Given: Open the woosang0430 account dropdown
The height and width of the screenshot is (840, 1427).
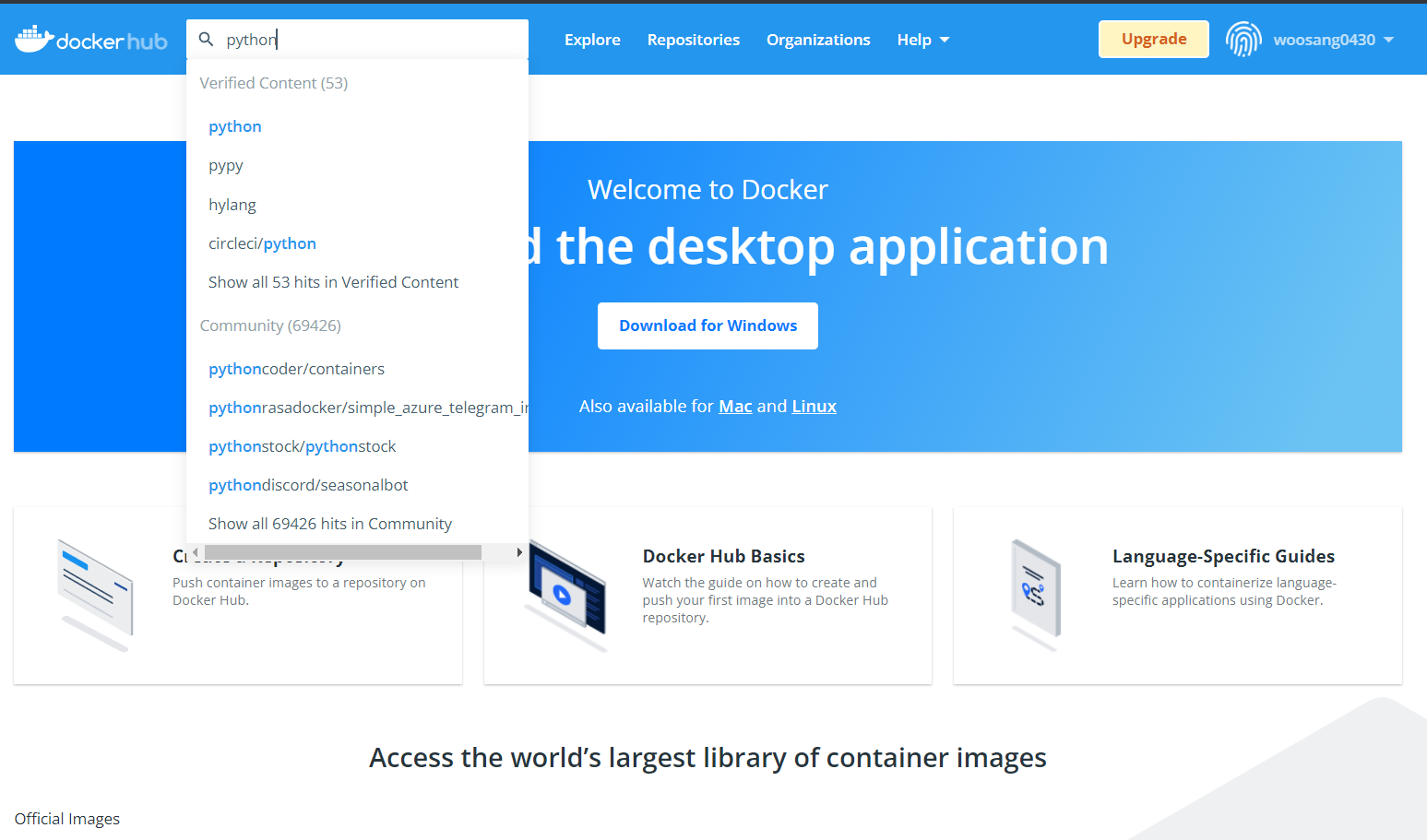Looking at the screenshot, I should coord(1333,40).
